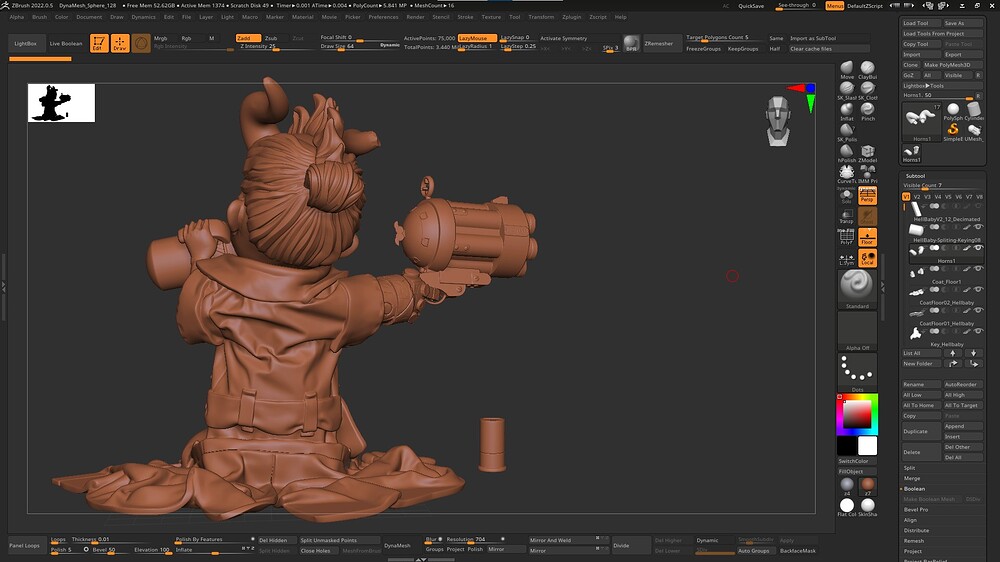Toggle PolyFrame display
Viewport: 1000px width, 562px height.
click(846, 237)
